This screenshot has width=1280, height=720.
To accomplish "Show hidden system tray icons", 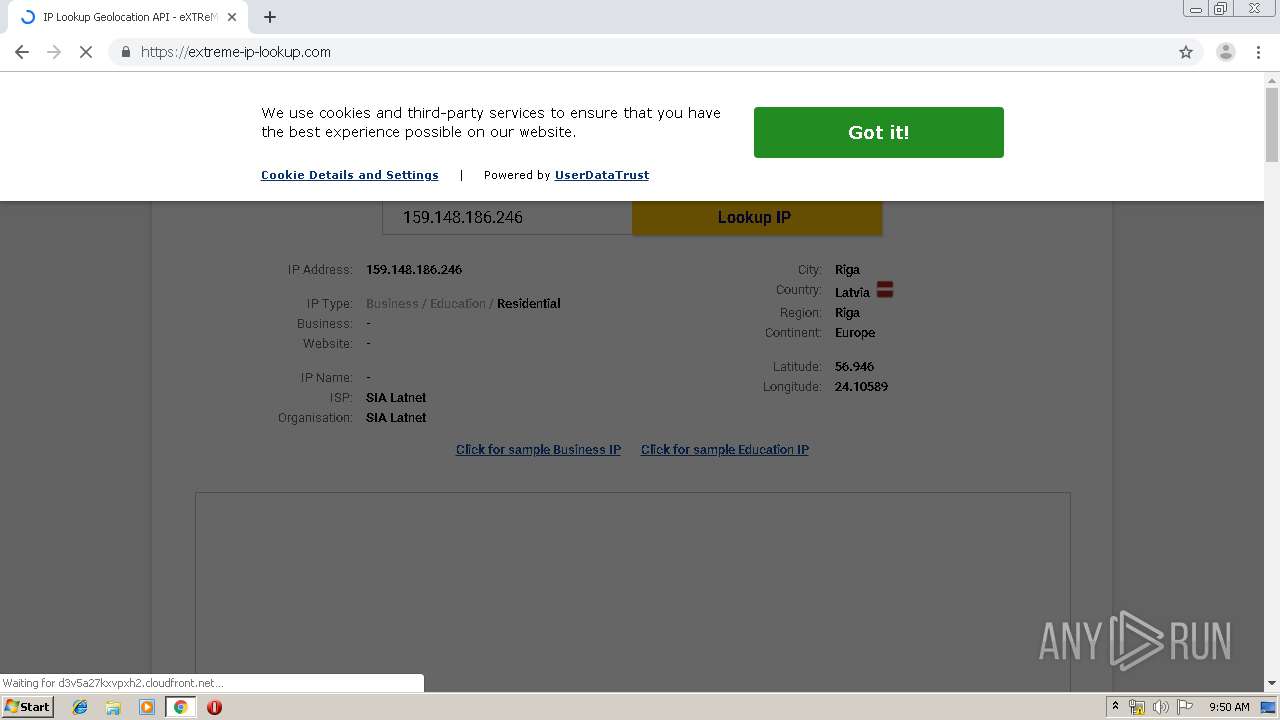I will [1115, 707].
